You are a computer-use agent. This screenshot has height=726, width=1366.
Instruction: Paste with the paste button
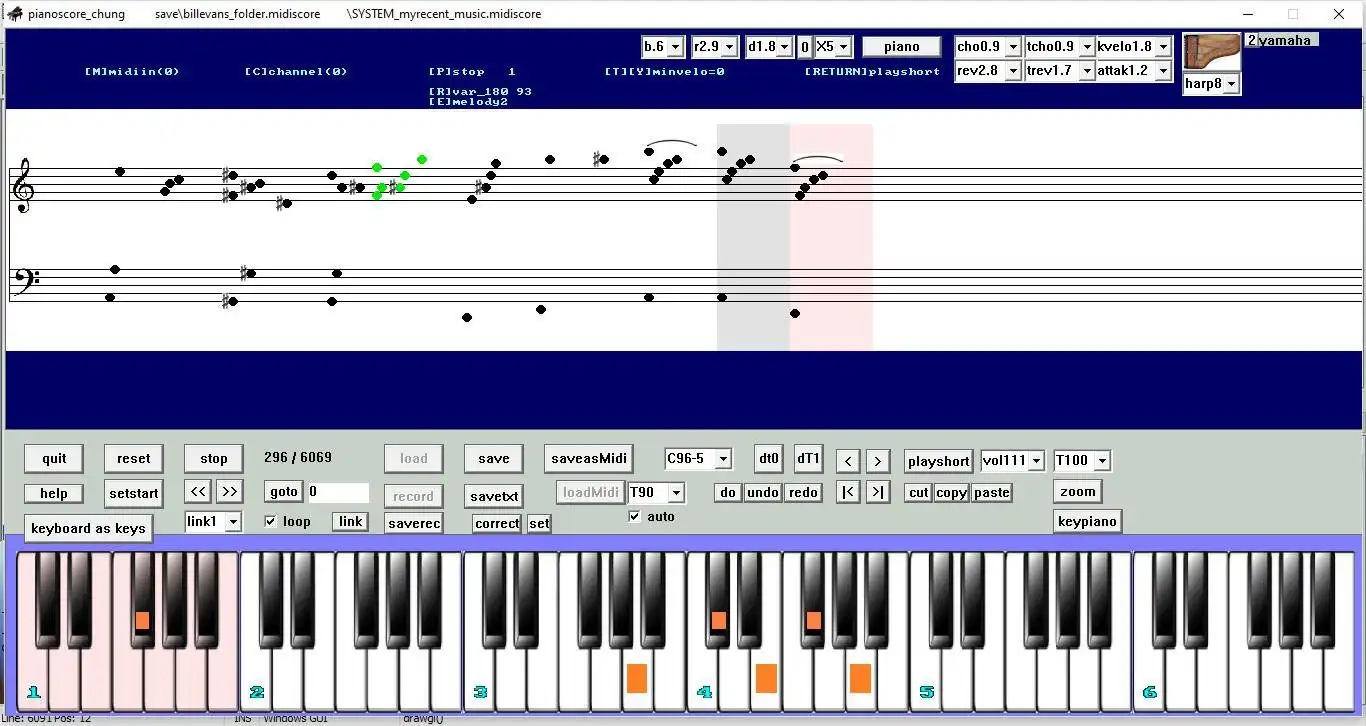tap(991, 493)
